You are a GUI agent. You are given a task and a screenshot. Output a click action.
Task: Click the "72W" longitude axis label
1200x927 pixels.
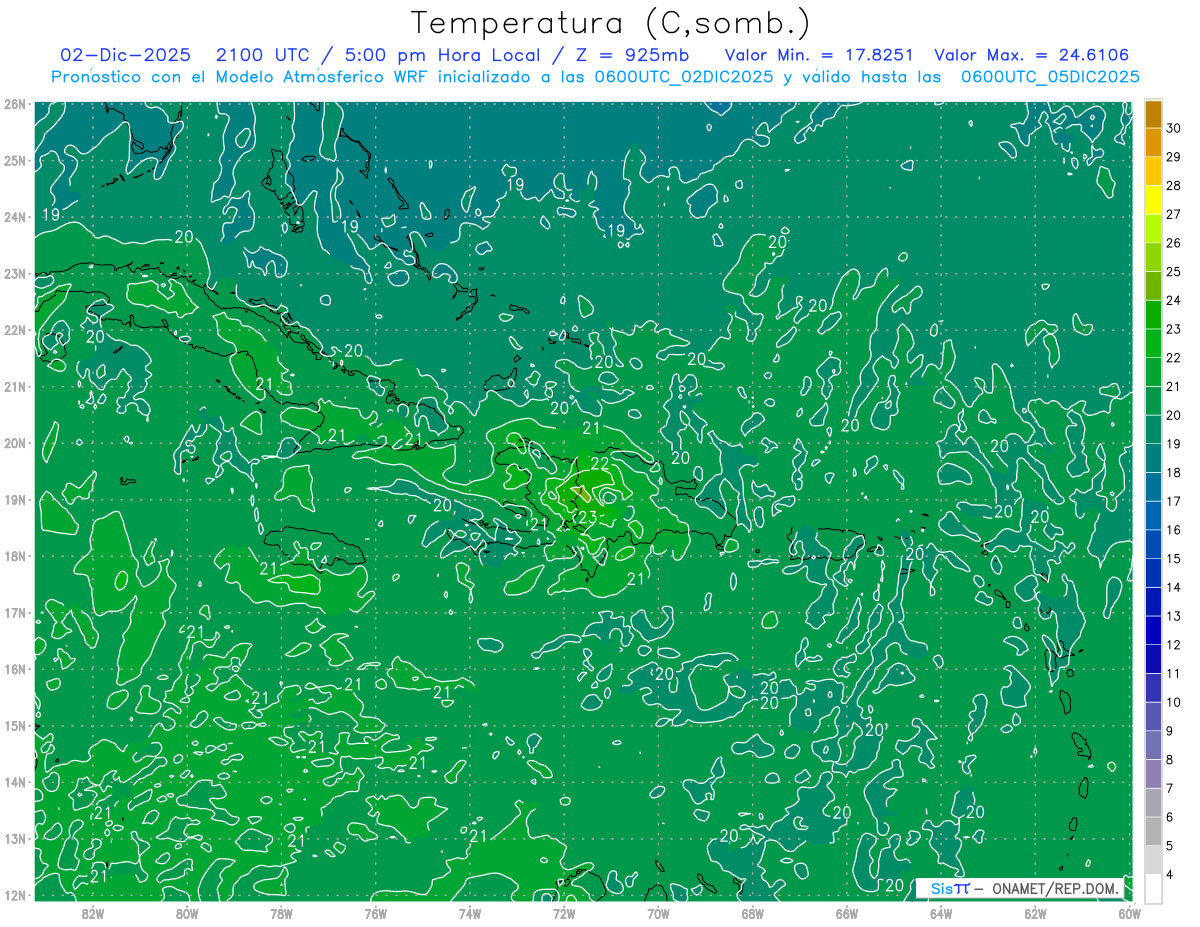[564, 913]
